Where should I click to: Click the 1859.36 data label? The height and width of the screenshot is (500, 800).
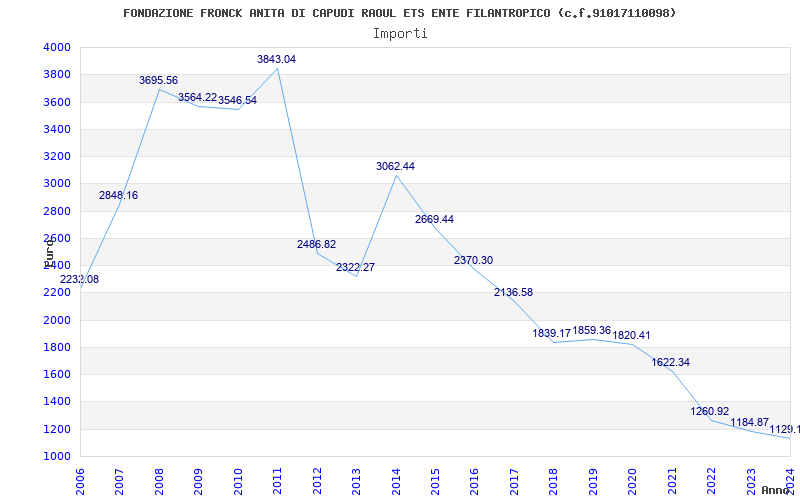591,330
